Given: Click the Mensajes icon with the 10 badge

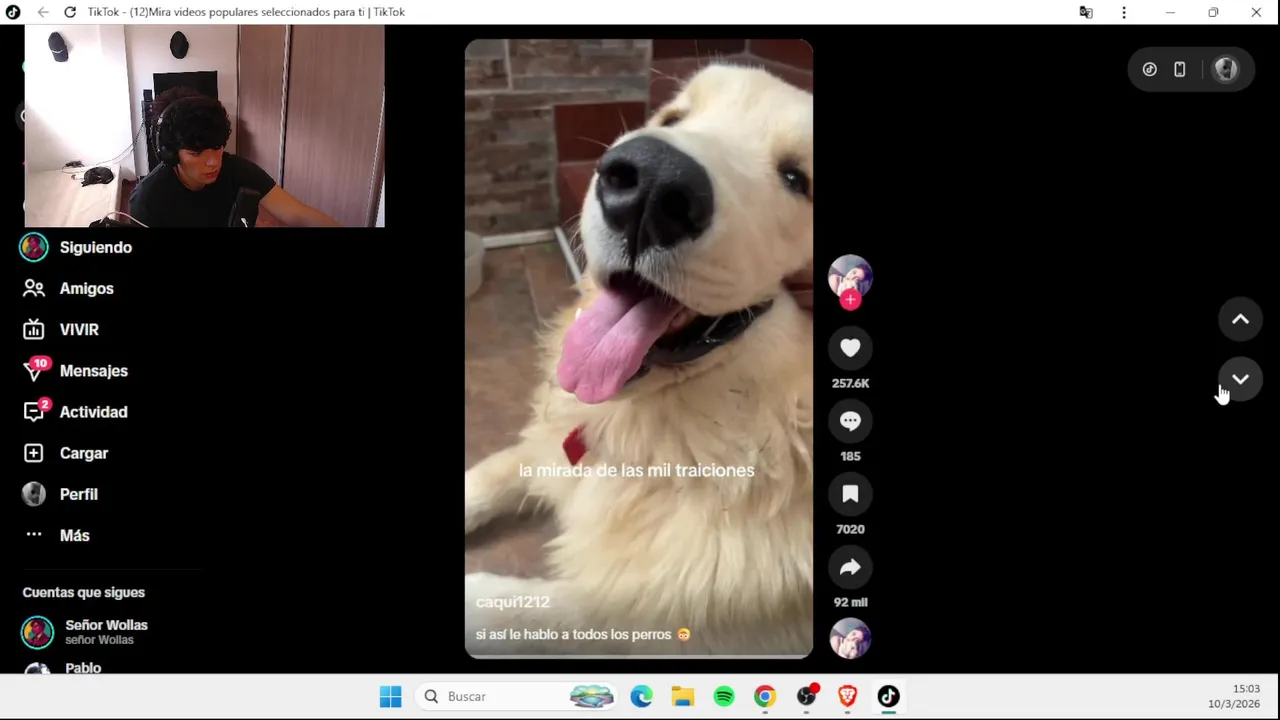Looking at the screenshot, I should (x=34, y=370).
